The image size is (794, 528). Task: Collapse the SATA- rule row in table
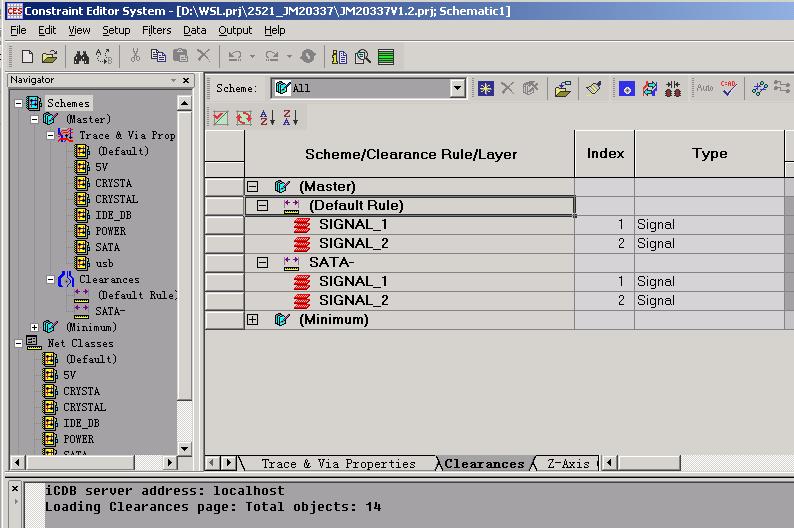click(x=262, y=262)
